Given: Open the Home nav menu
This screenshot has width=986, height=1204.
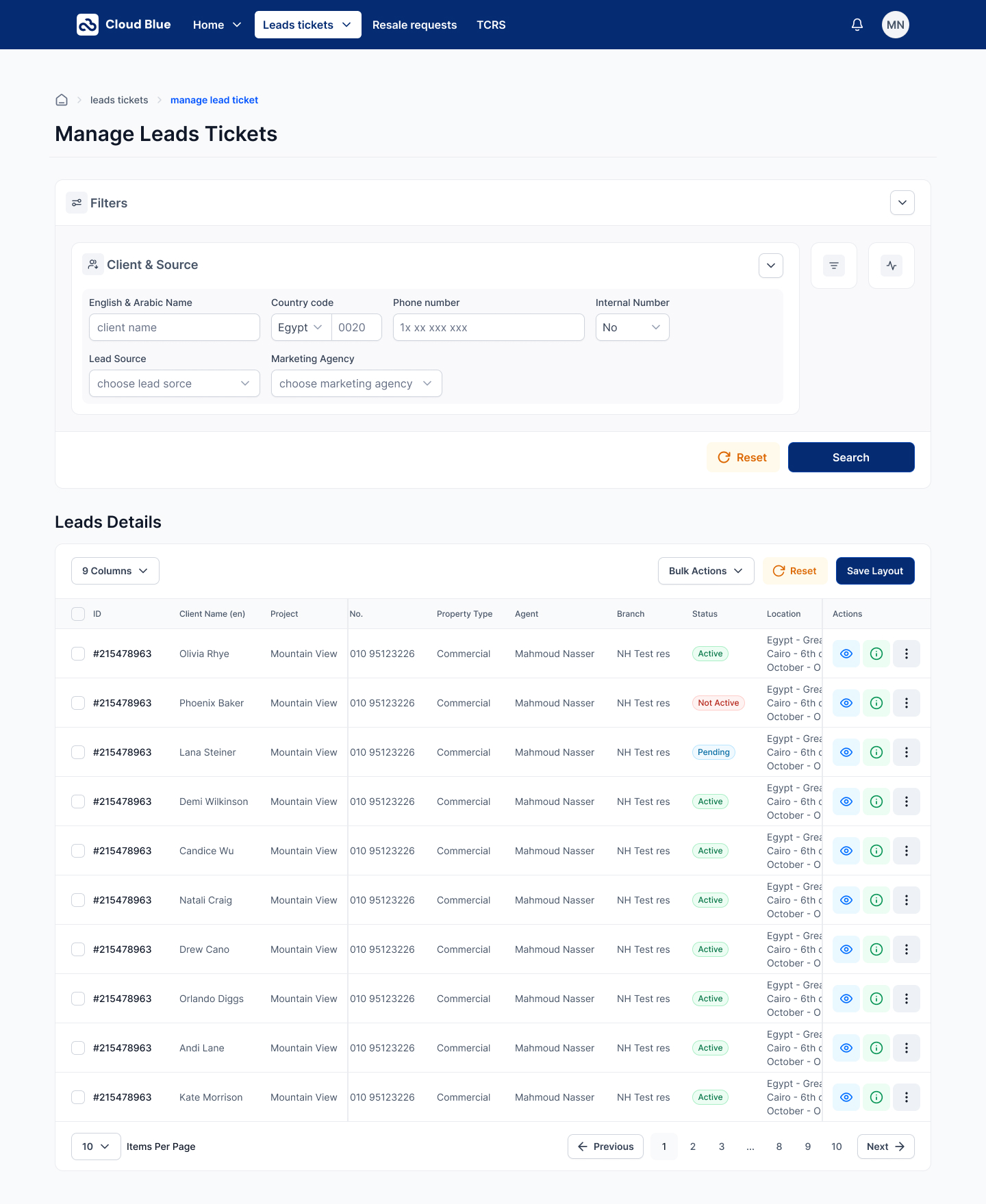Looking at the screenshot, I should pyautogui.click(x=217, y=25).
